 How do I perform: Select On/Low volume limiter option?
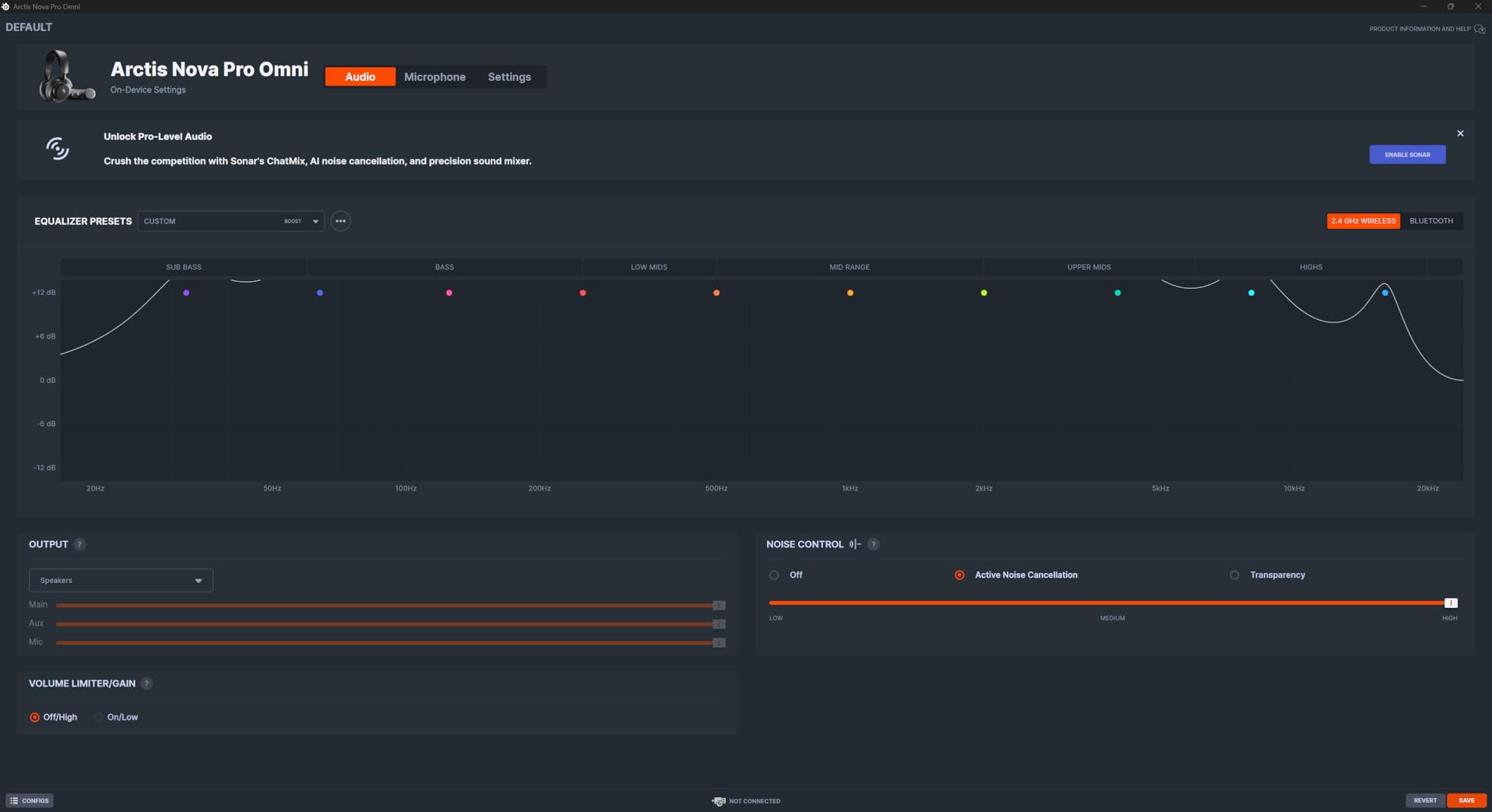(x=98, y=717)
